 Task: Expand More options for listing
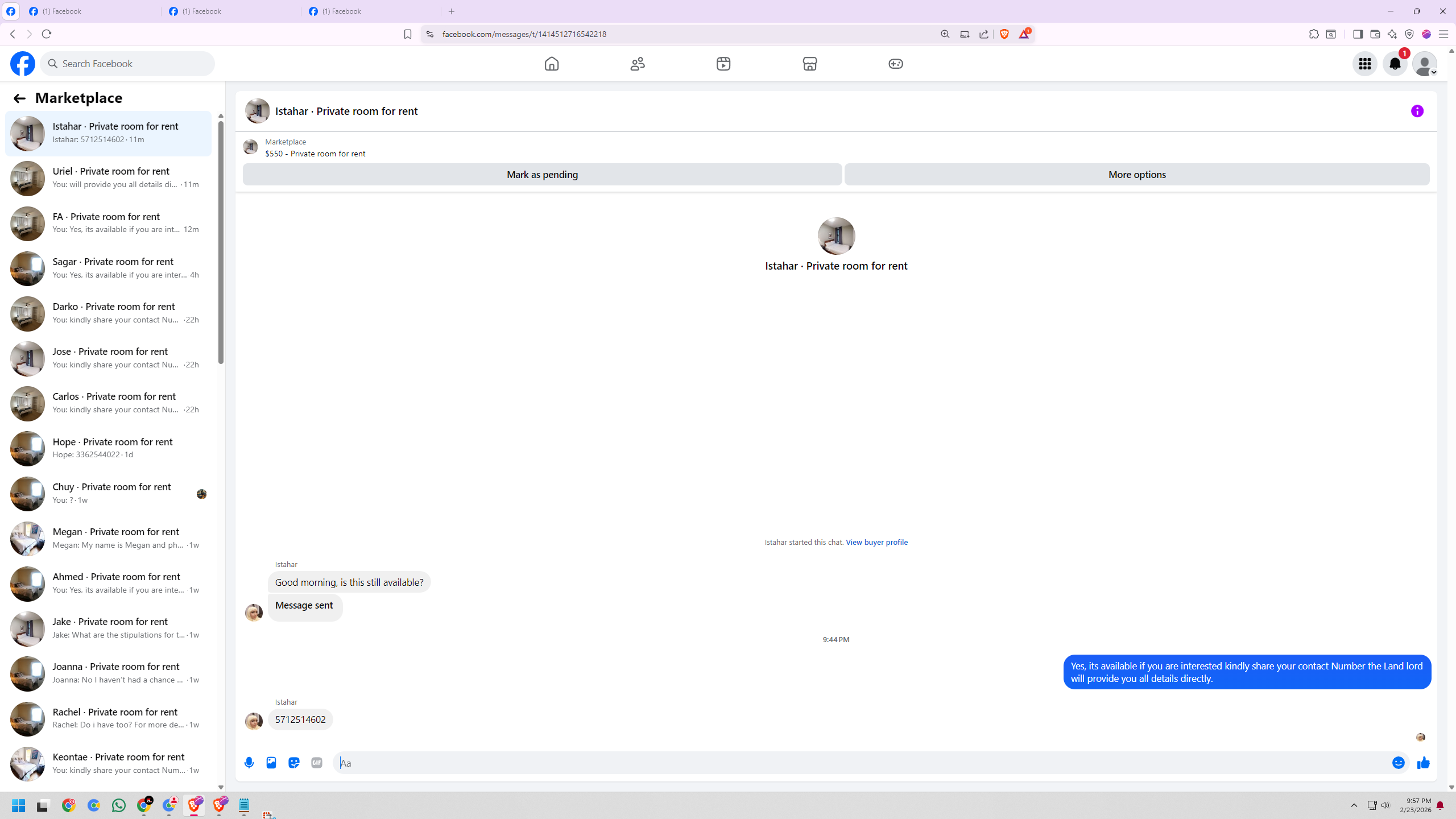(1136, 175)
